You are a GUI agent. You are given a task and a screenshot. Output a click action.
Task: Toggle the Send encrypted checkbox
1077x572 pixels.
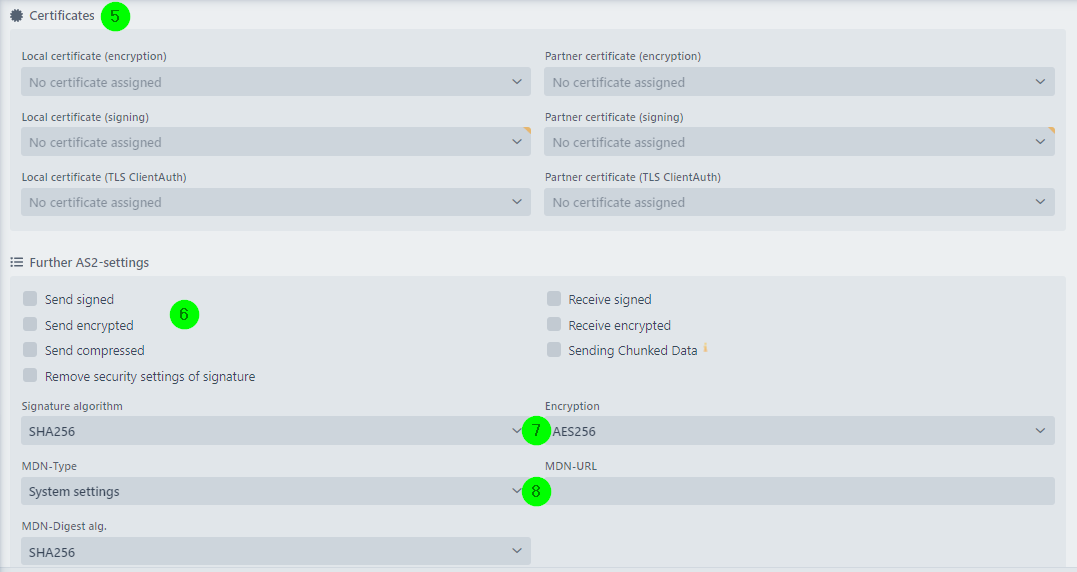coord(30,325)
